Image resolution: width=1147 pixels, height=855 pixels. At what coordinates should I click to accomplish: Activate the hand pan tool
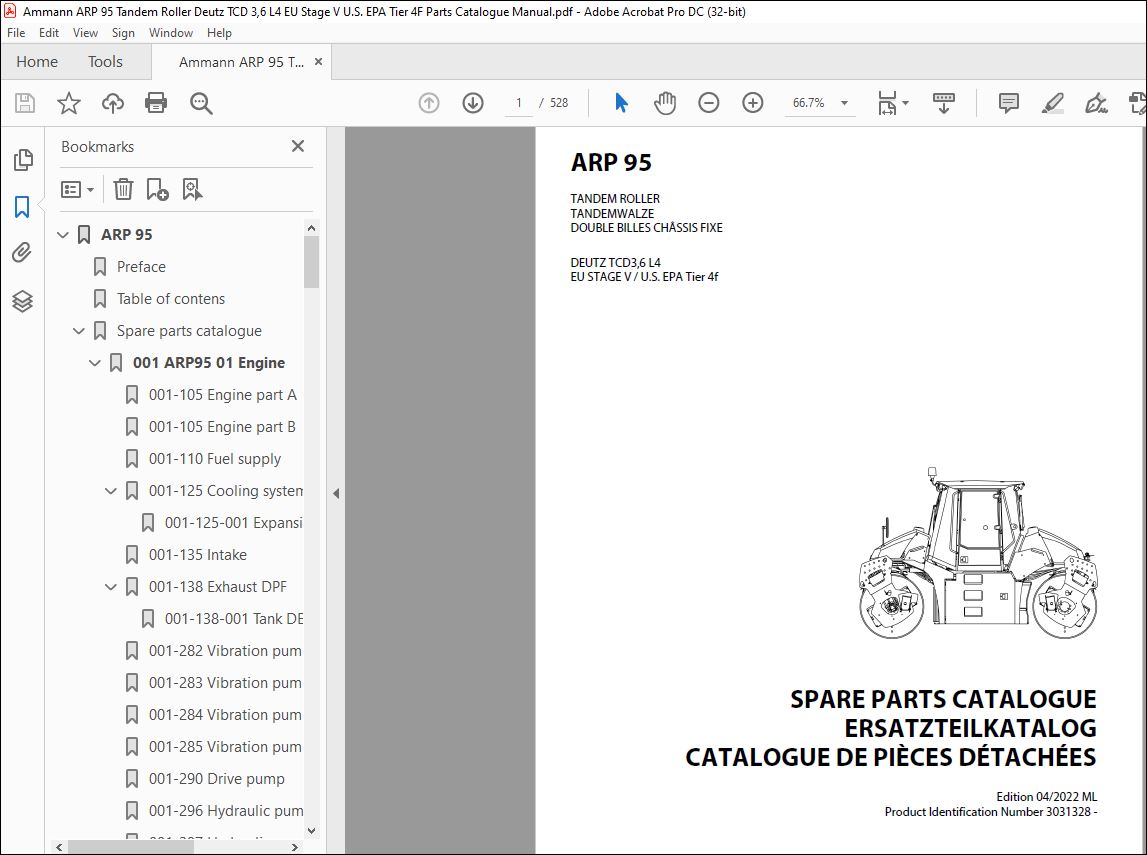pyautogui.click(x=665, y=103)
